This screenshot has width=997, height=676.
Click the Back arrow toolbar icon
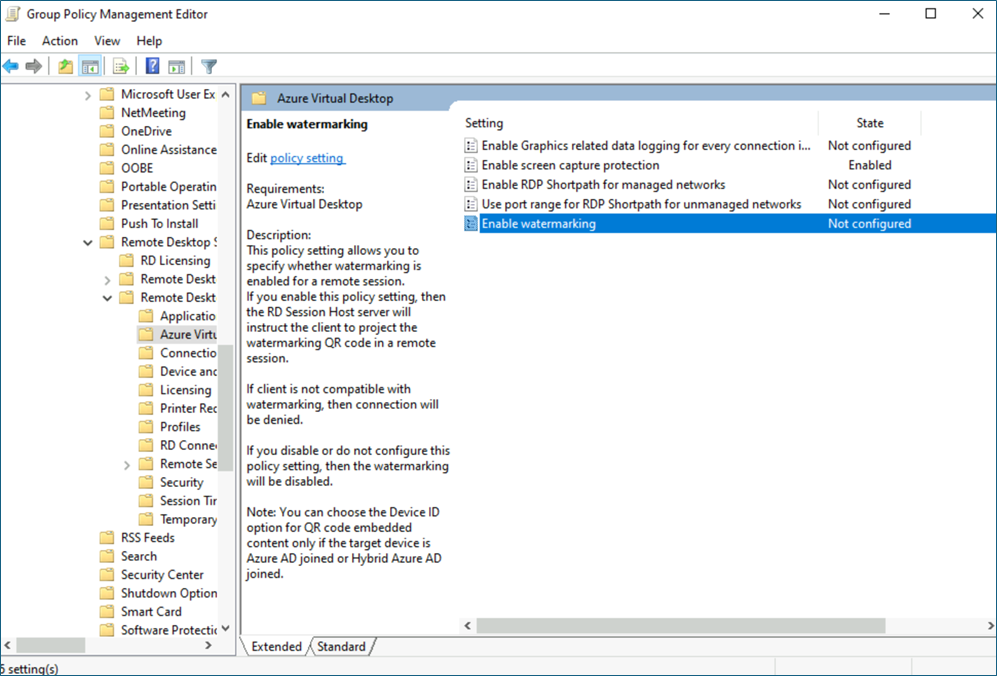click(11, 66)
